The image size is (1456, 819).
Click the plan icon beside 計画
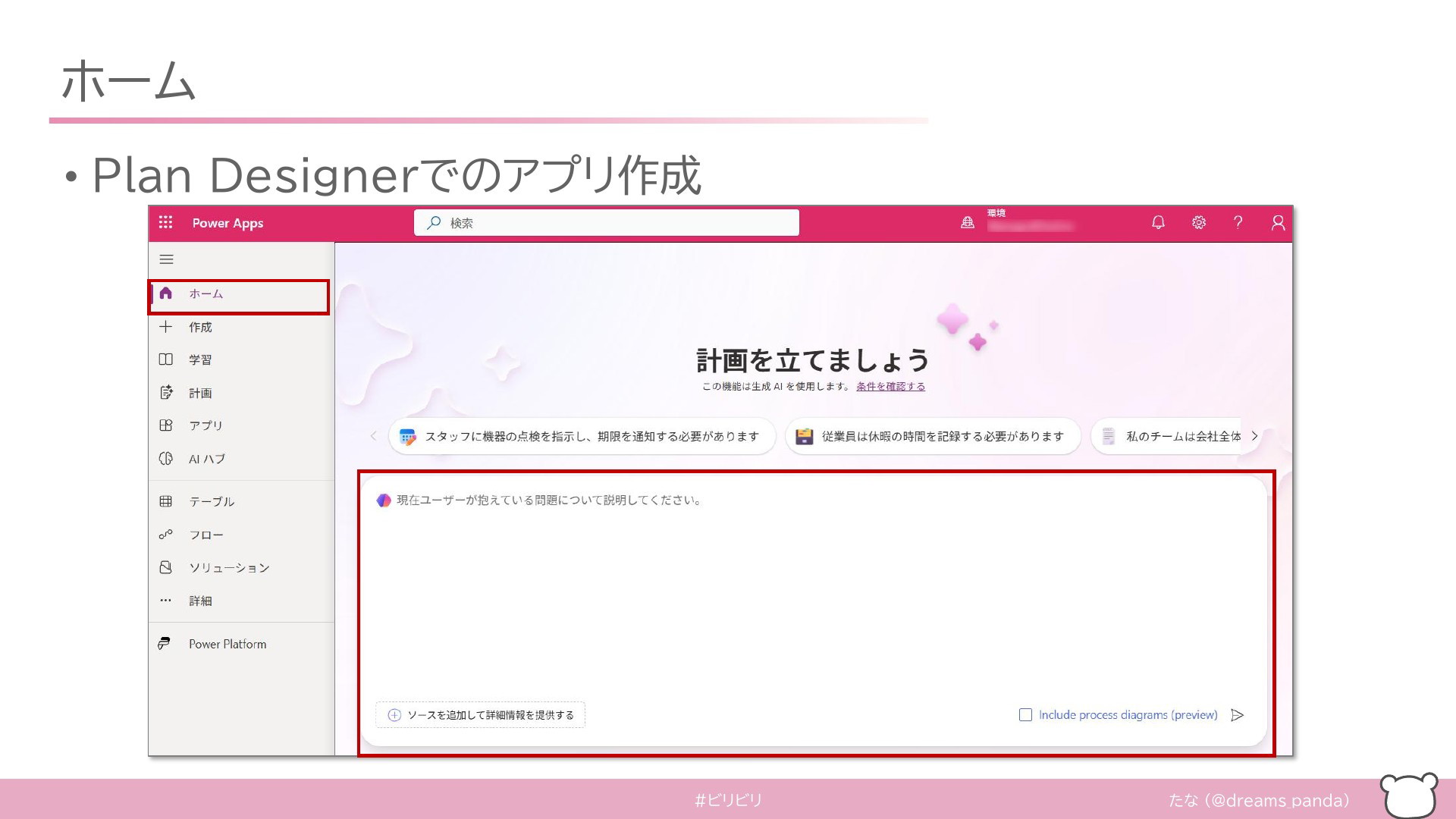click(x=165, y=393)
